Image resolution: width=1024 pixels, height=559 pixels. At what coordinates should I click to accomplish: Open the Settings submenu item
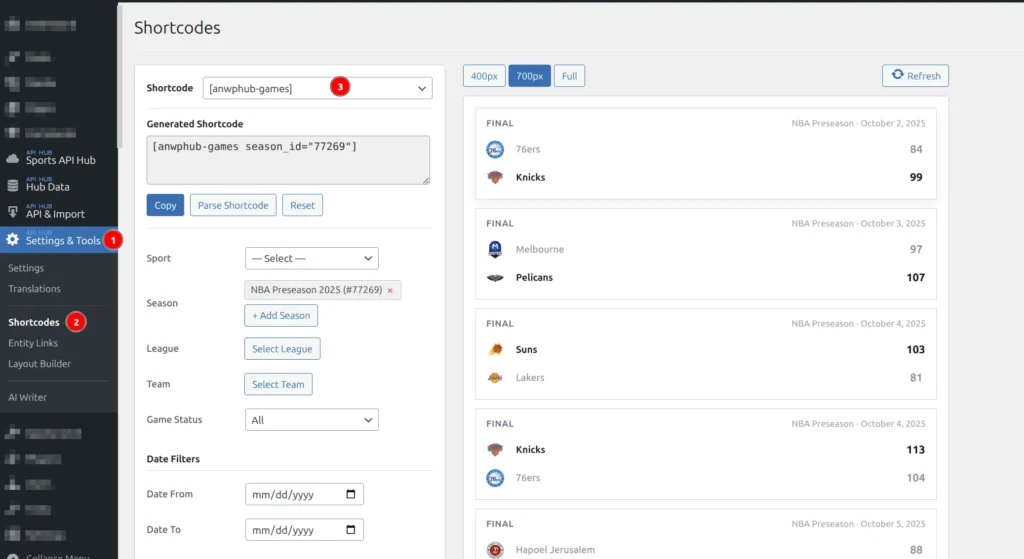coord(26,268)
